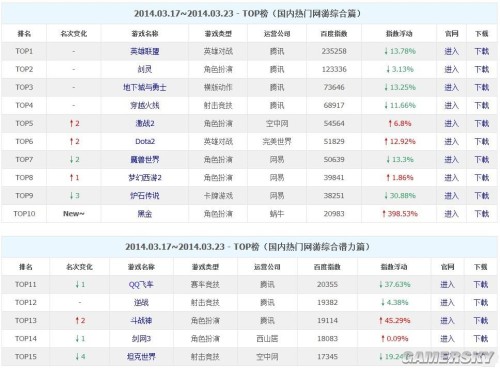Viewport: 500px width, 369px height.
Task: Select the Baidu index value 123336
Action: click(334, 69)
